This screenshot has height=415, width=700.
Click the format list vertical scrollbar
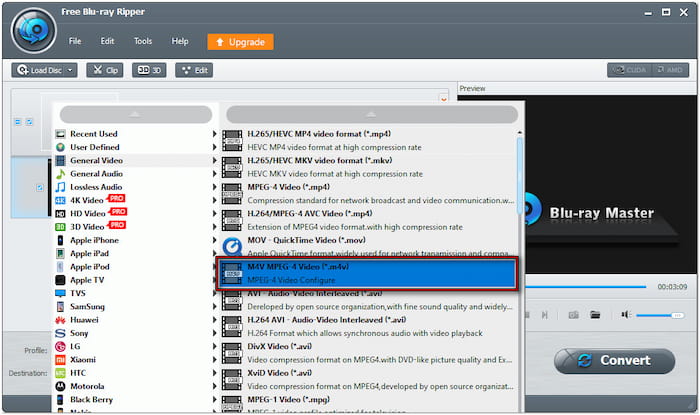(520, 176)
